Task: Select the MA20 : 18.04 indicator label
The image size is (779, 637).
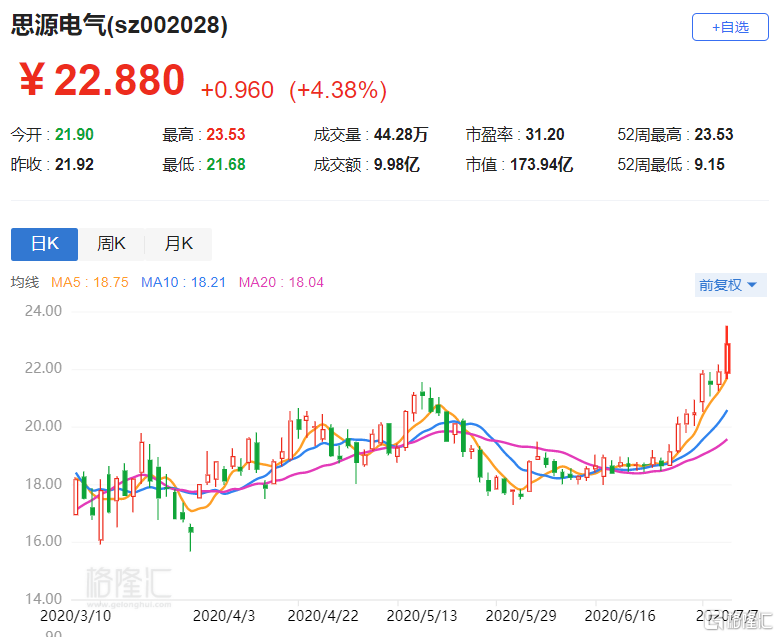Action: pyautogui.click(x=281, y=282)
